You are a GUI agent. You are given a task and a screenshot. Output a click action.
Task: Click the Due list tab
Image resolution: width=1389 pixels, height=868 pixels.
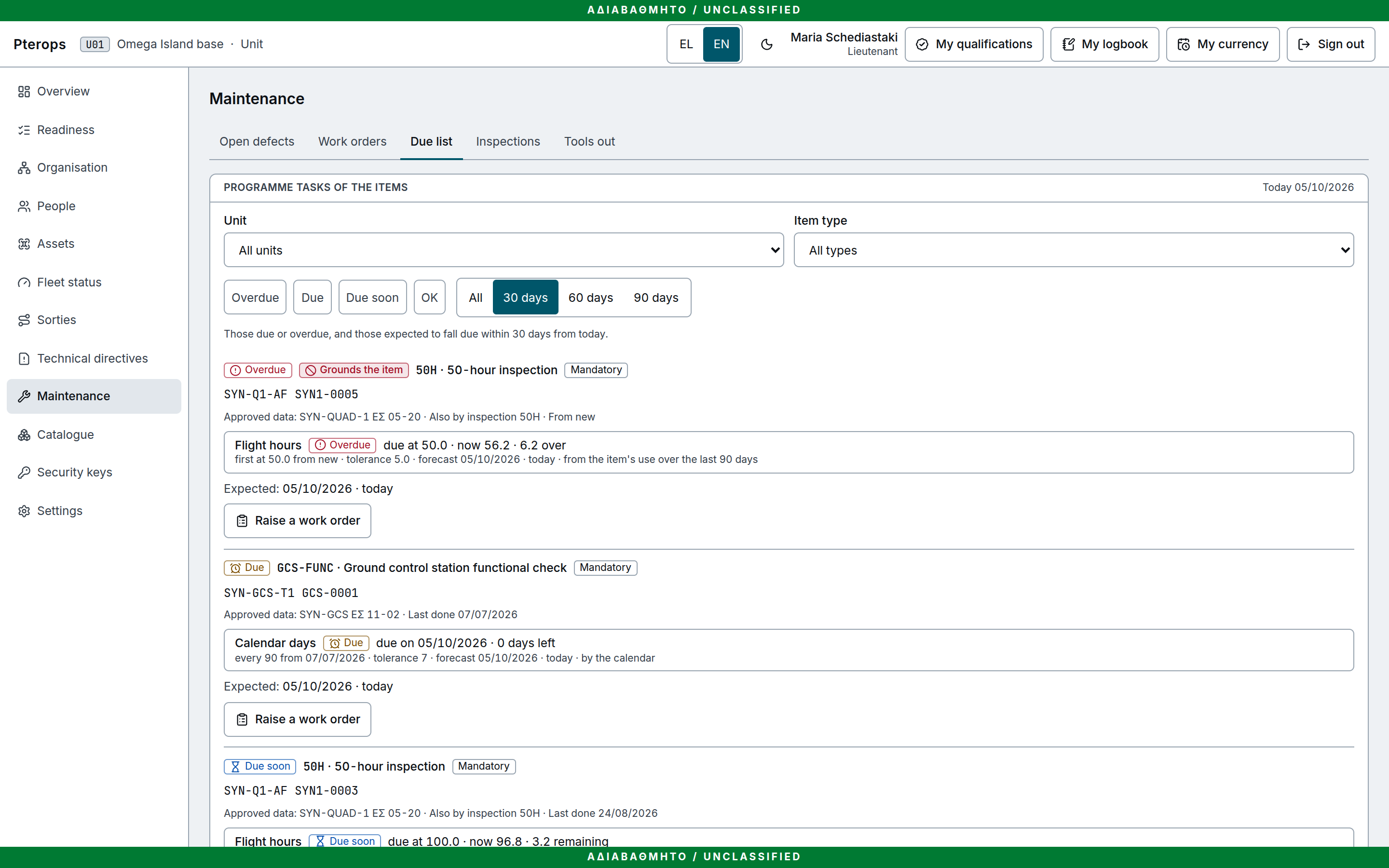[431, 141]
